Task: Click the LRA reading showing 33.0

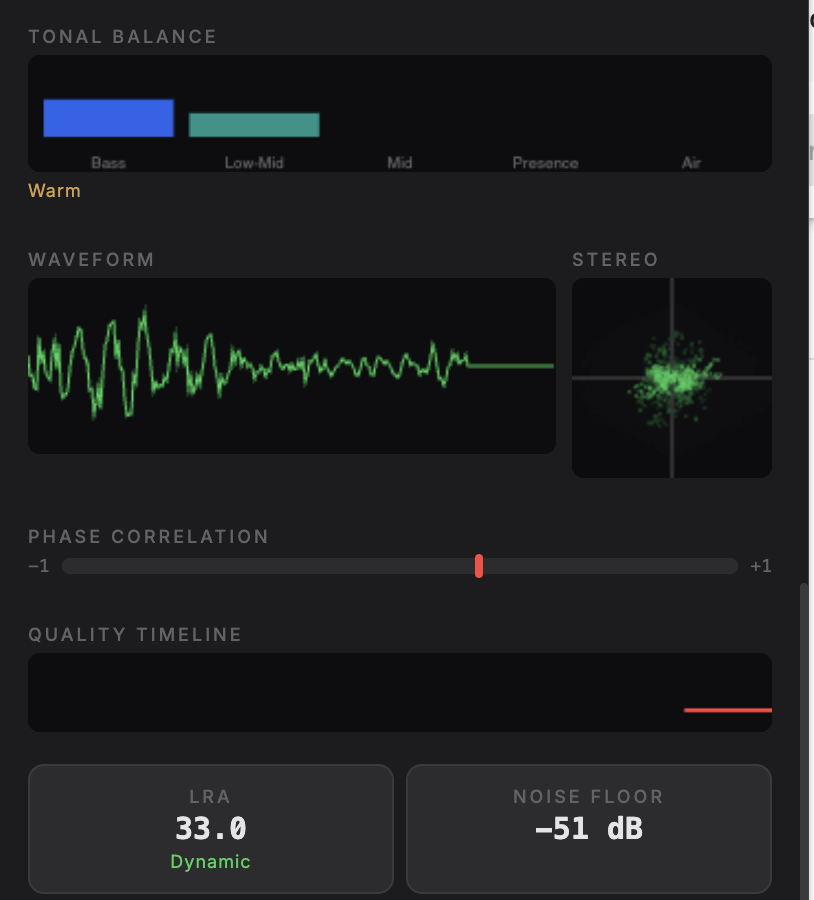Action: 210,828
